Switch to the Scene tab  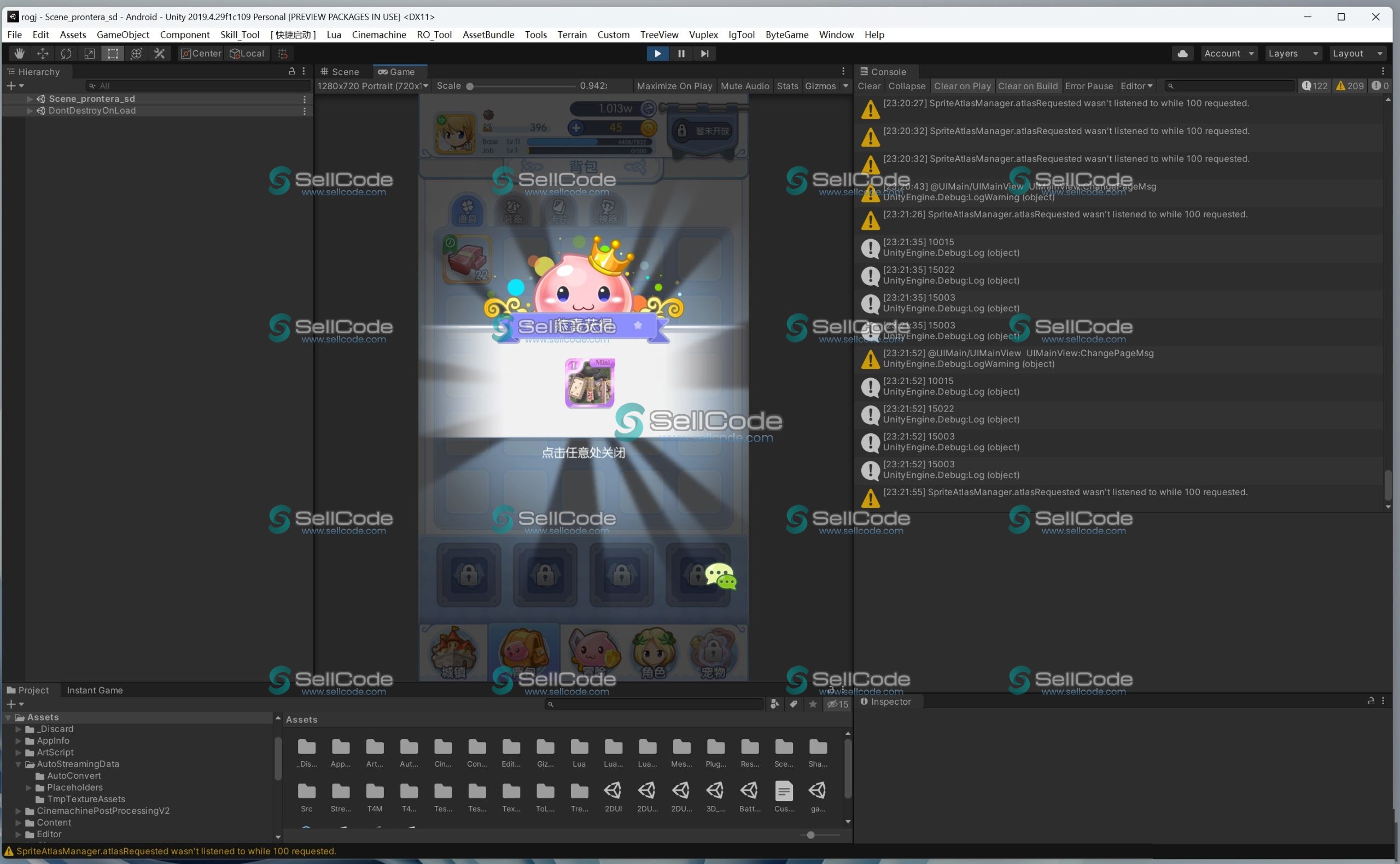340,72
